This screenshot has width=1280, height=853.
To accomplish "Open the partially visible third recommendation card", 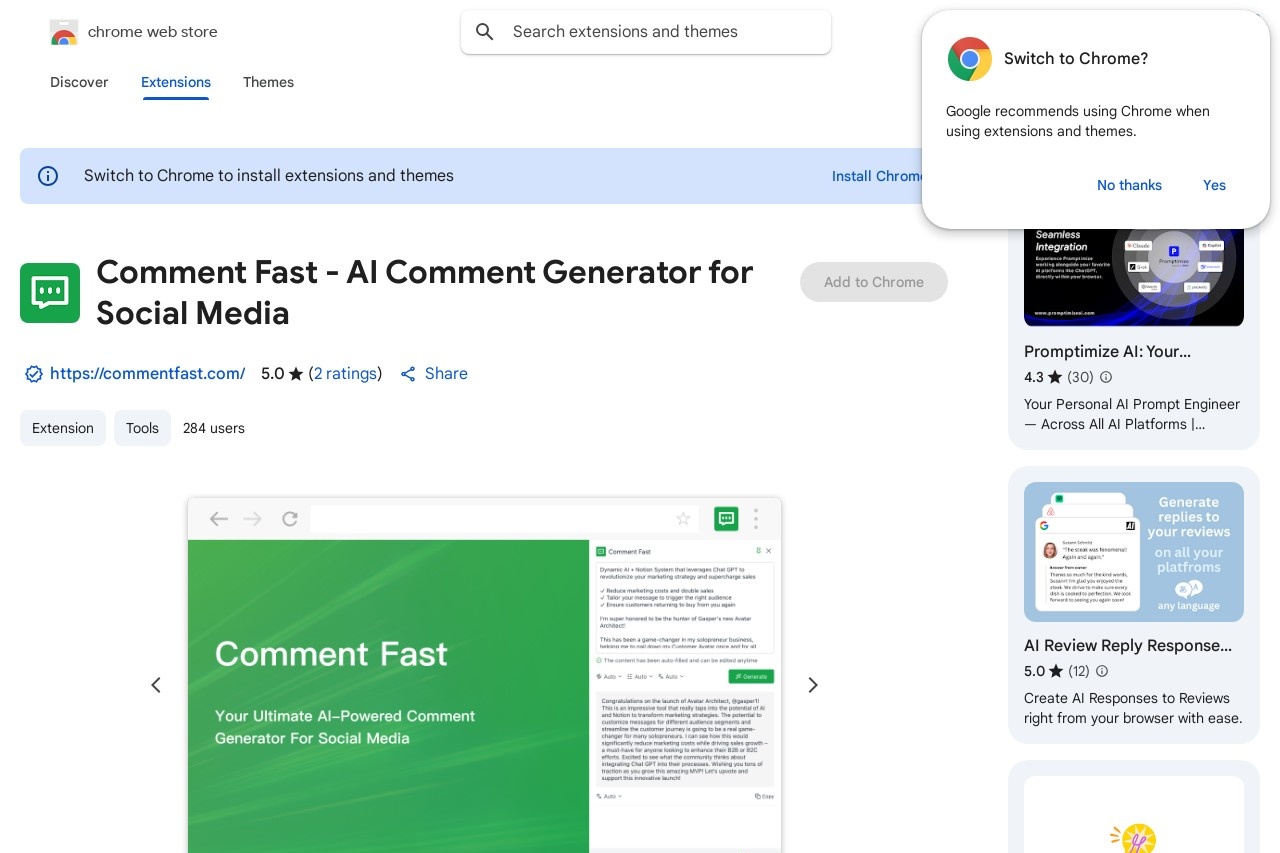I will [1134, 807].
